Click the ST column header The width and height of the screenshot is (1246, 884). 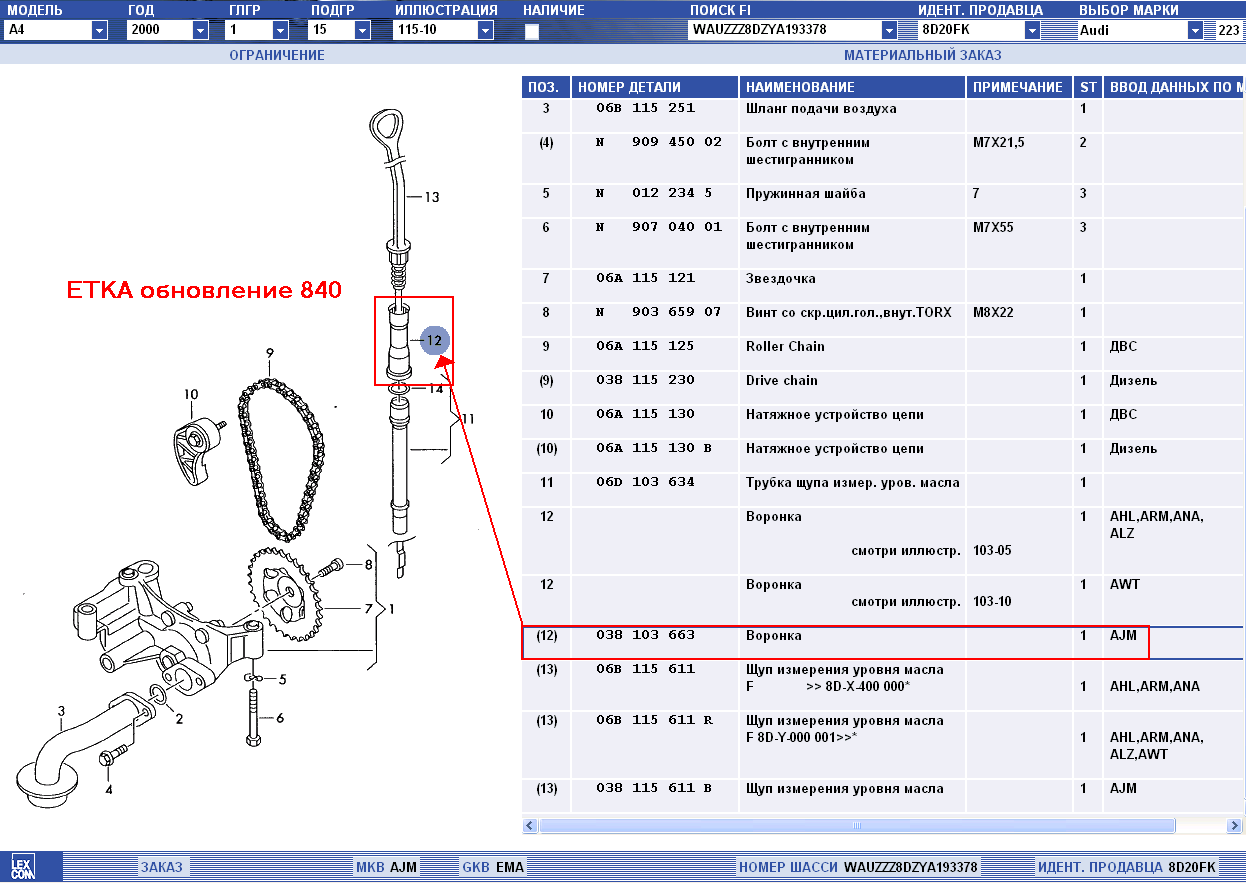1087,87
